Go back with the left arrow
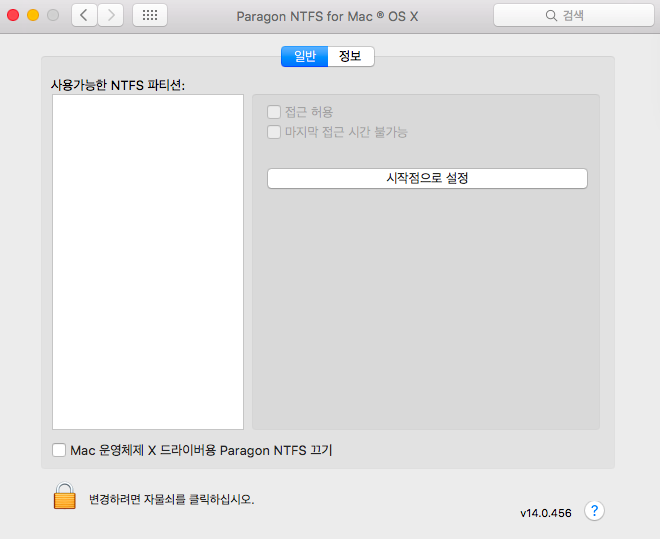Image resolution: width=660 pixels, height=539 pixels. [x=84, y=16]
